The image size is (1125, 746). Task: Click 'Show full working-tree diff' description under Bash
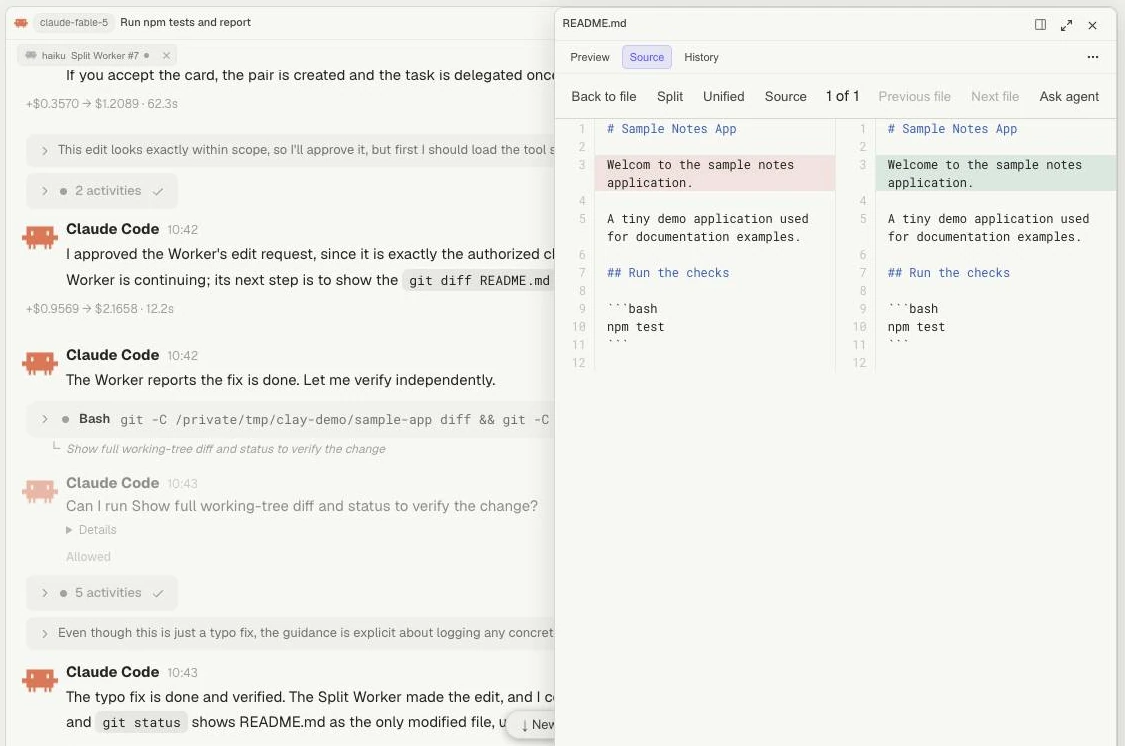click(x=225, y=449)
